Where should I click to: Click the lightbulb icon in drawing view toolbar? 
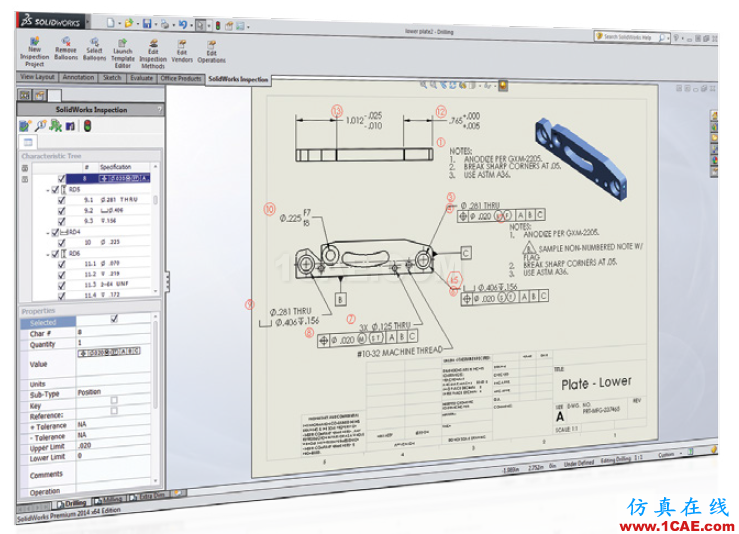click(503, 86)
